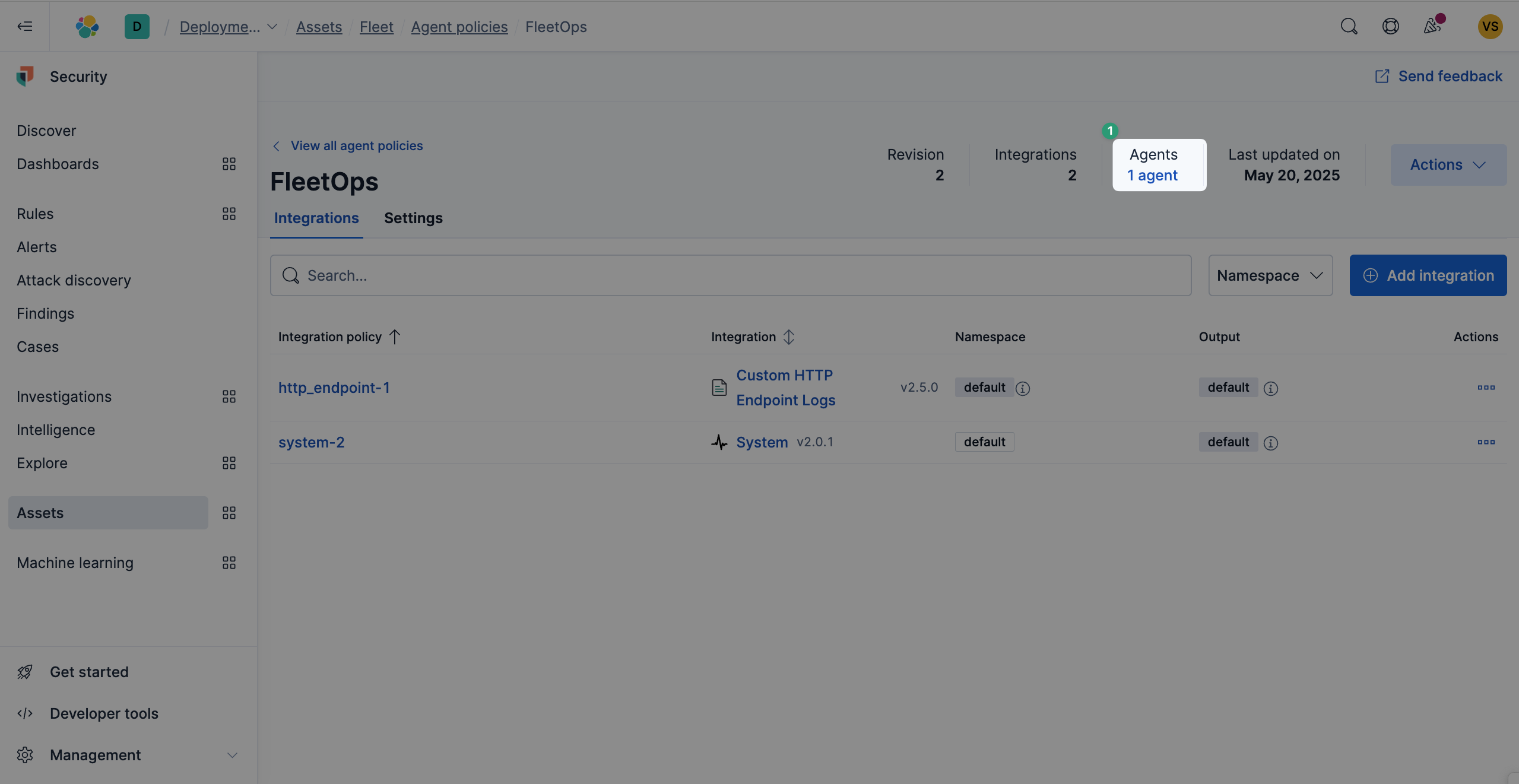This screenshot has width=1519, height=784.
Task: Open the System integration link
Action: 762,442
